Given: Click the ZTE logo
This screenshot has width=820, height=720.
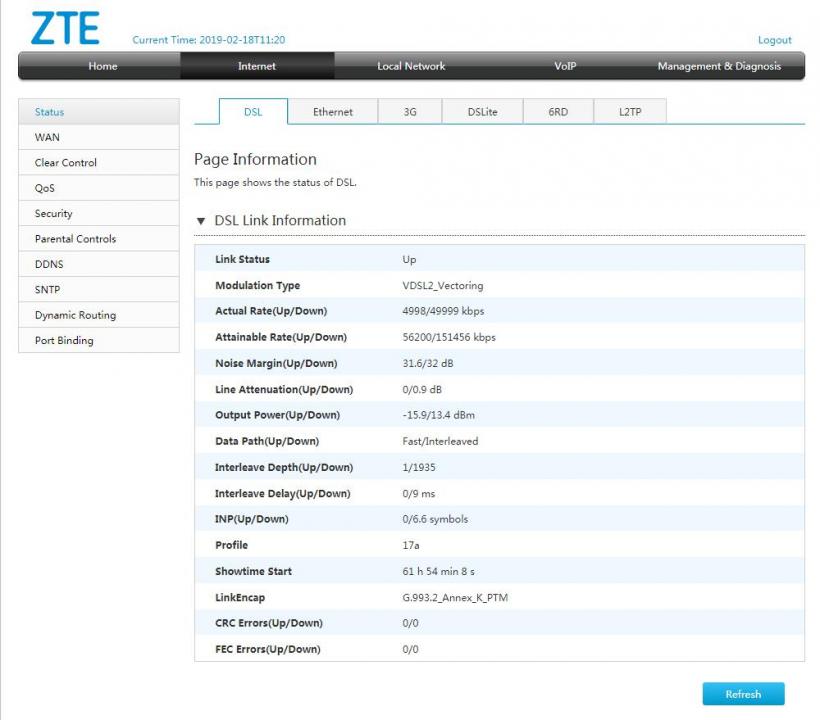Looking at the screenshot, I should [x=65, y=28].
